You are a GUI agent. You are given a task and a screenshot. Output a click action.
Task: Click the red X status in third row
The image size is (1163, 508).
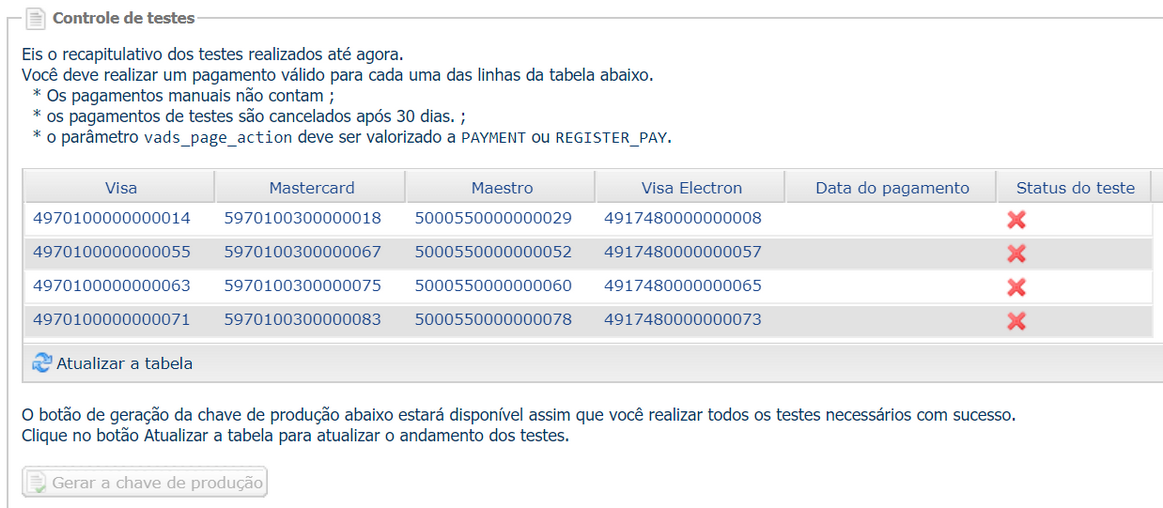coord(1016,287)
